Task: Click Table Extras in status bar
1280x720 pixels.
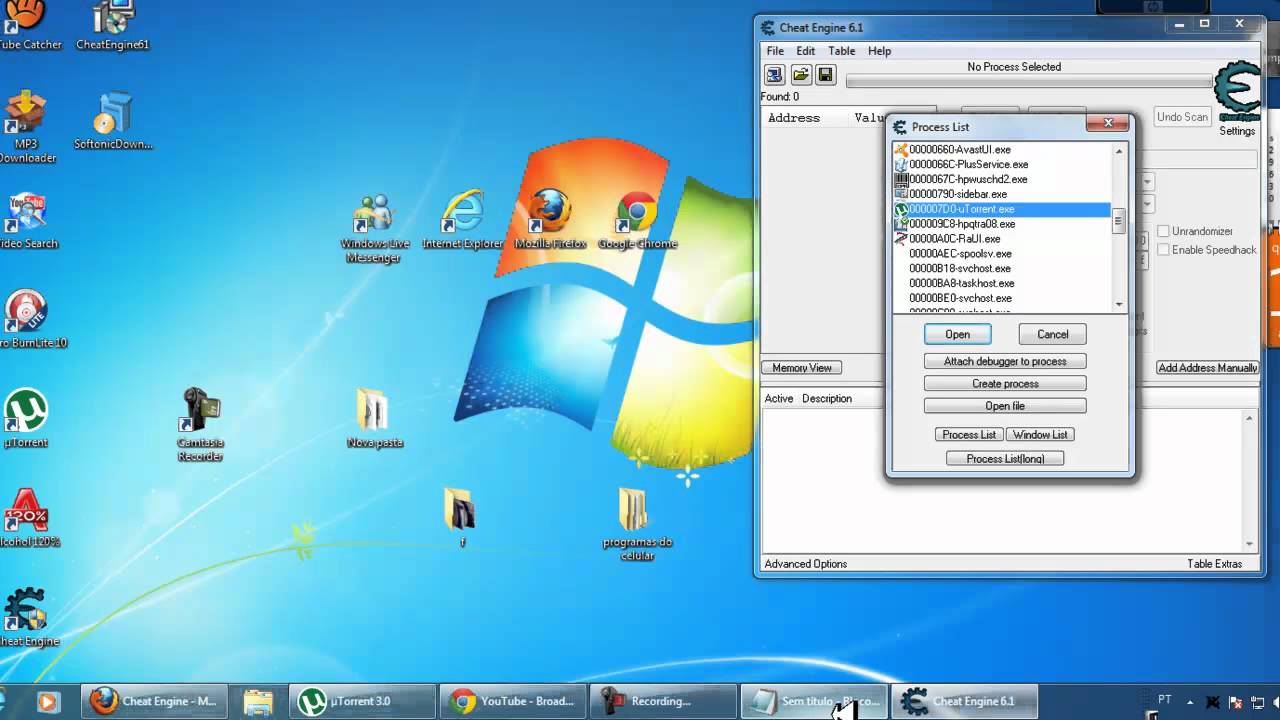Action: [x=1215, y=564]
